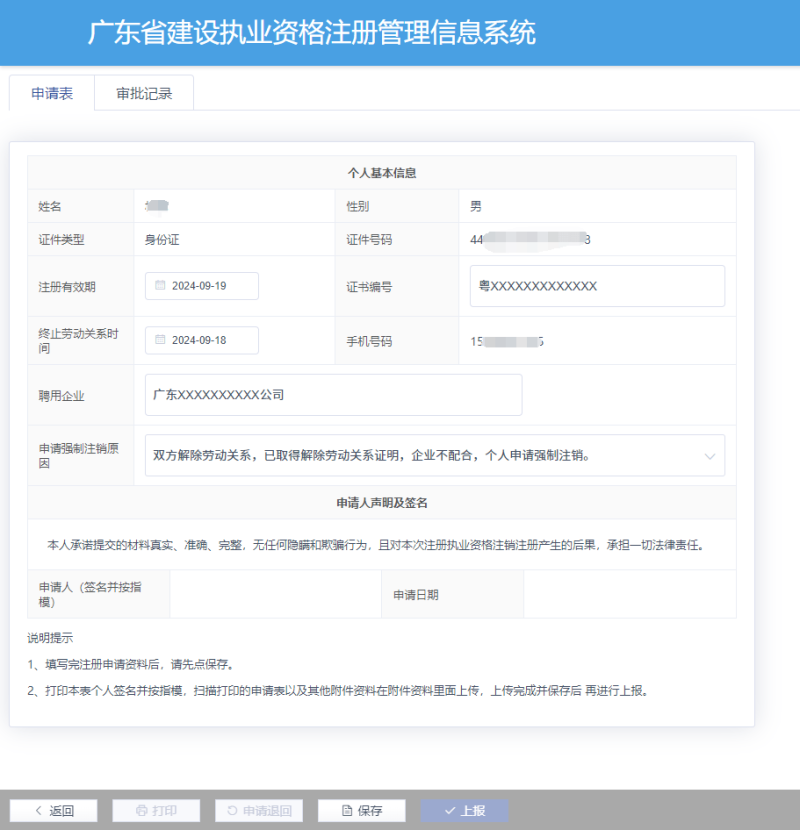
Task: Click the disabled 打印 print button
Action: tap(155, 810)
